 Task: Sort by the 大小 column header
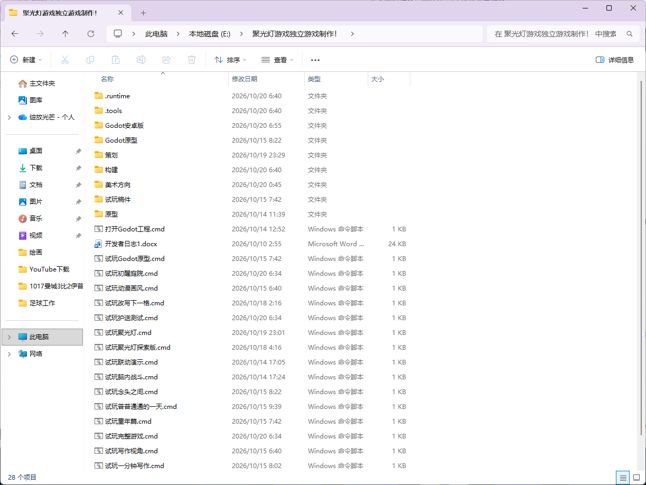point(377,79)
